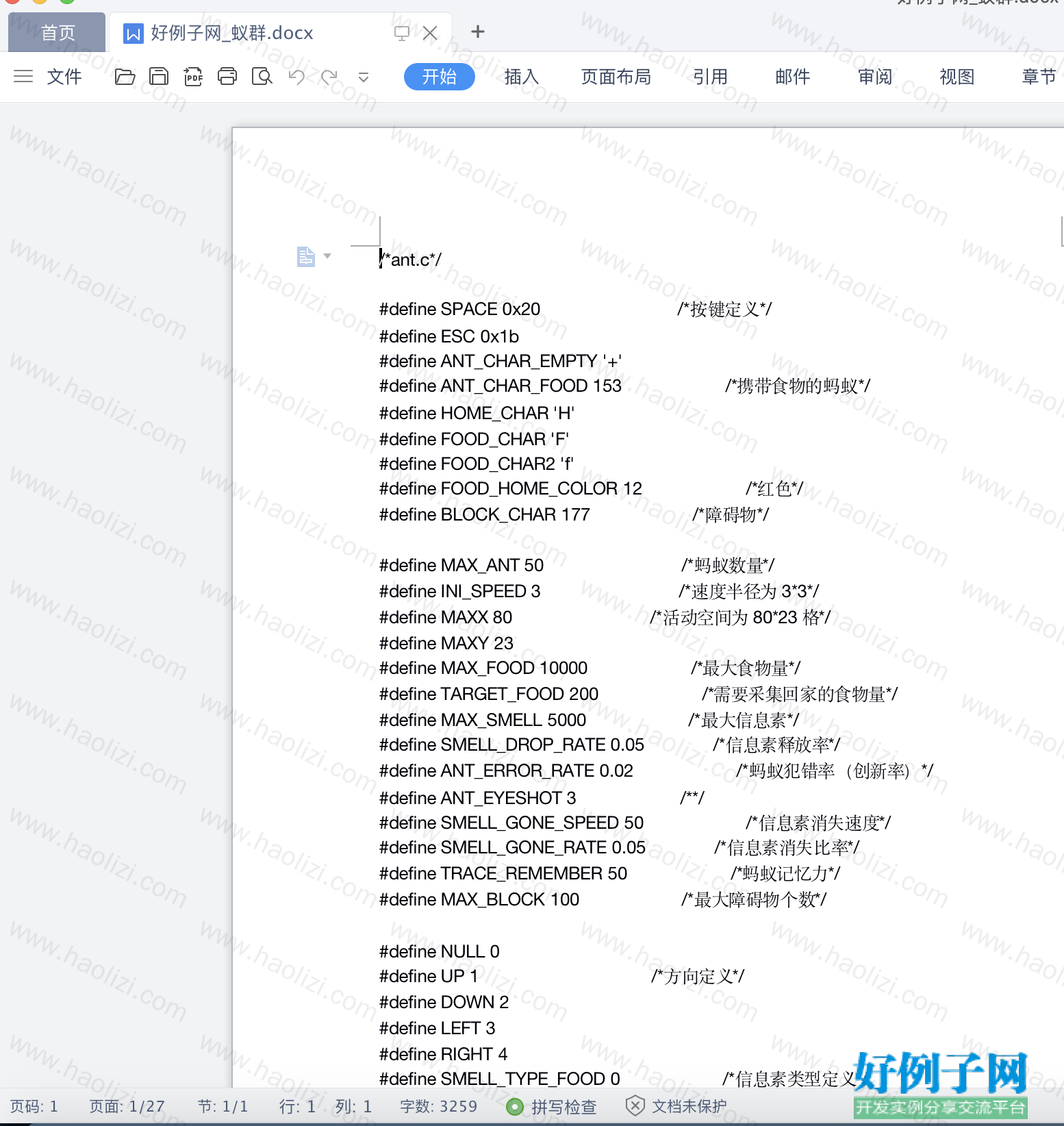
Task: Click 列: 1 in status bar
Action: 353,1106
